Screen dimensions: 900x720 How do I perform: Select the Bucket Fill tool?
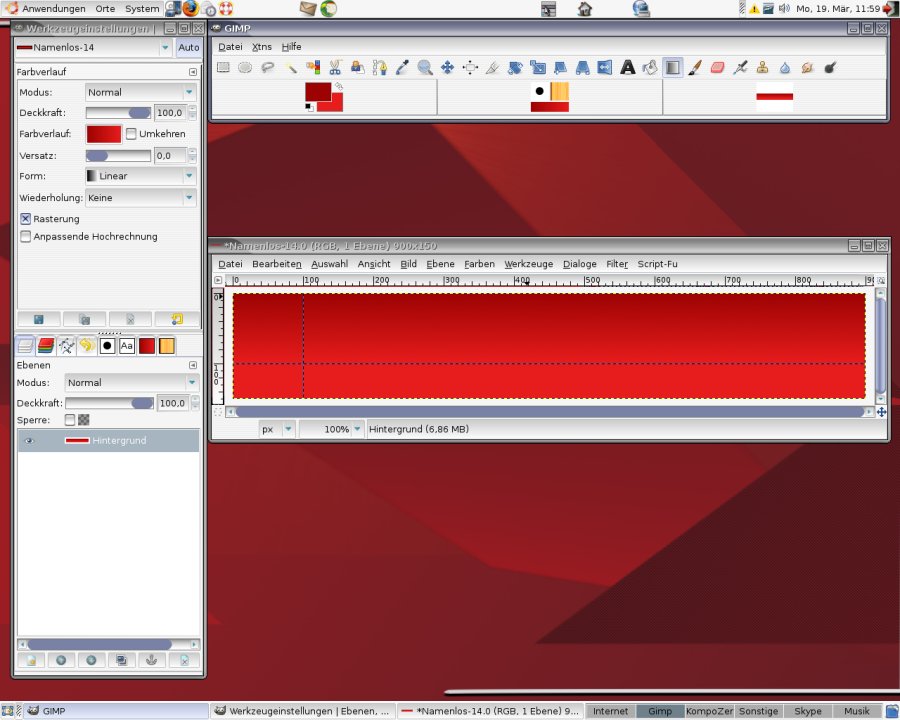coord(650,68)
